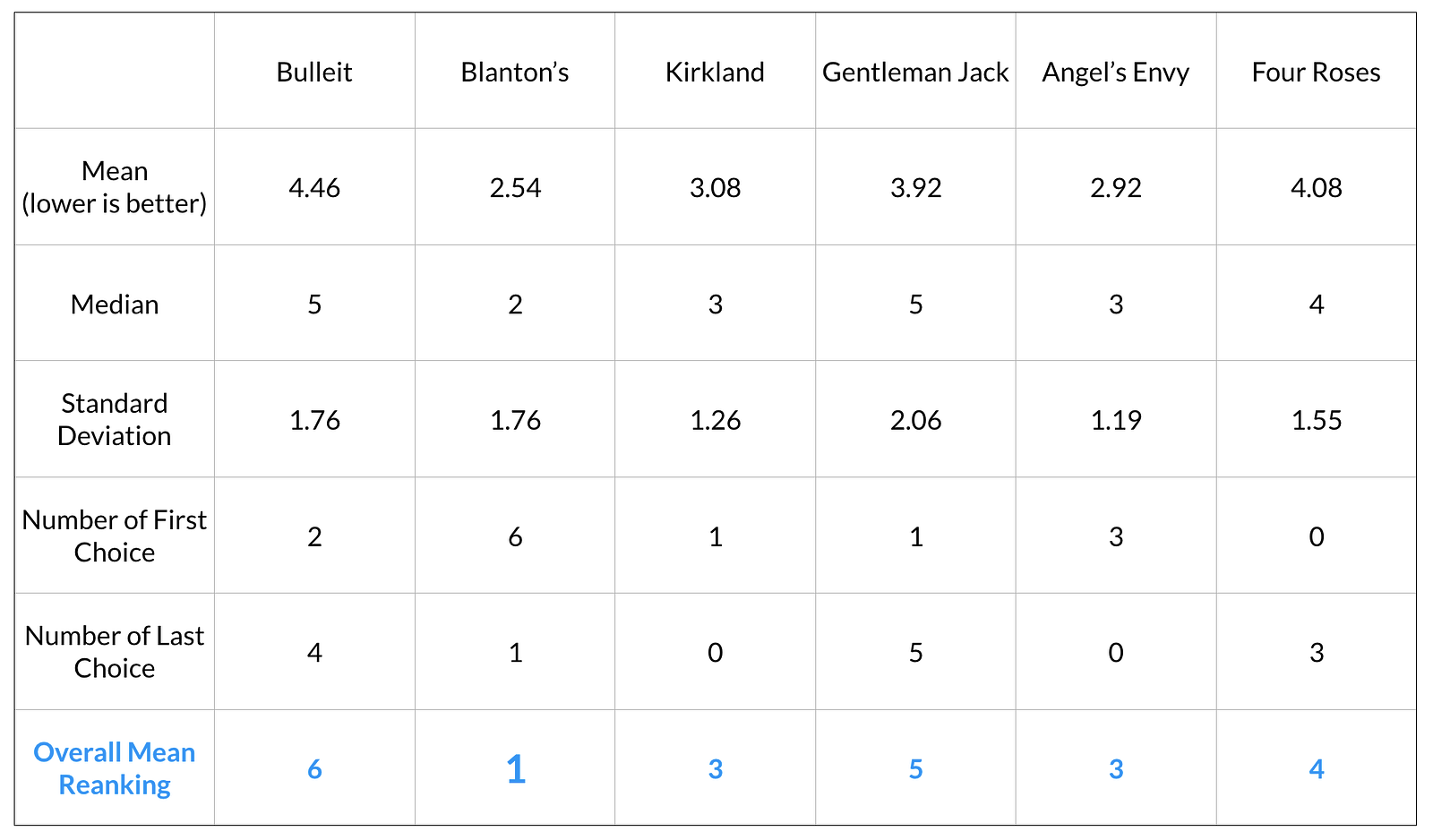The height and width of the screenshot is (840, 1433).
Task: Click the Number of Last Choice label
Action: pos(115,651)
